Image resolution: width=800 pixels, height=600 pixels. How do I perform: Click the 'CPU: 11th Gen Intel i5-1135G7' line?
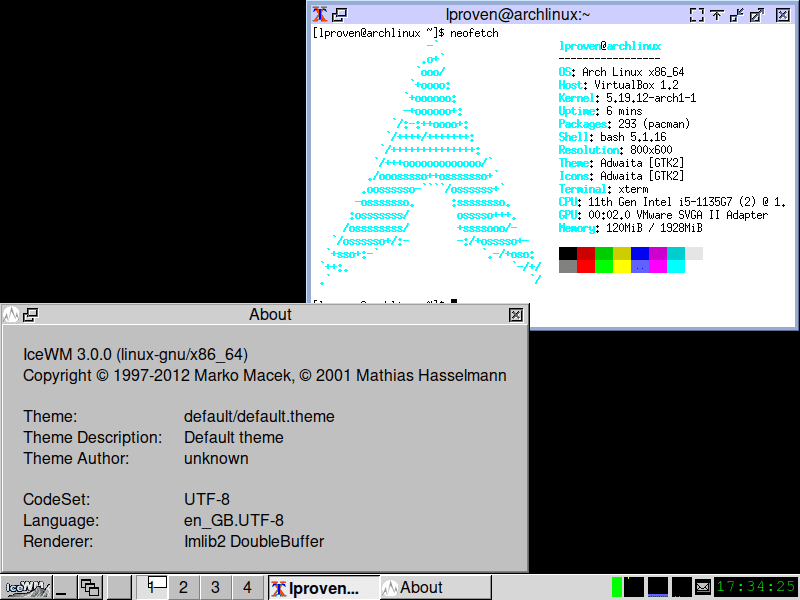click(x=672, y=202)
